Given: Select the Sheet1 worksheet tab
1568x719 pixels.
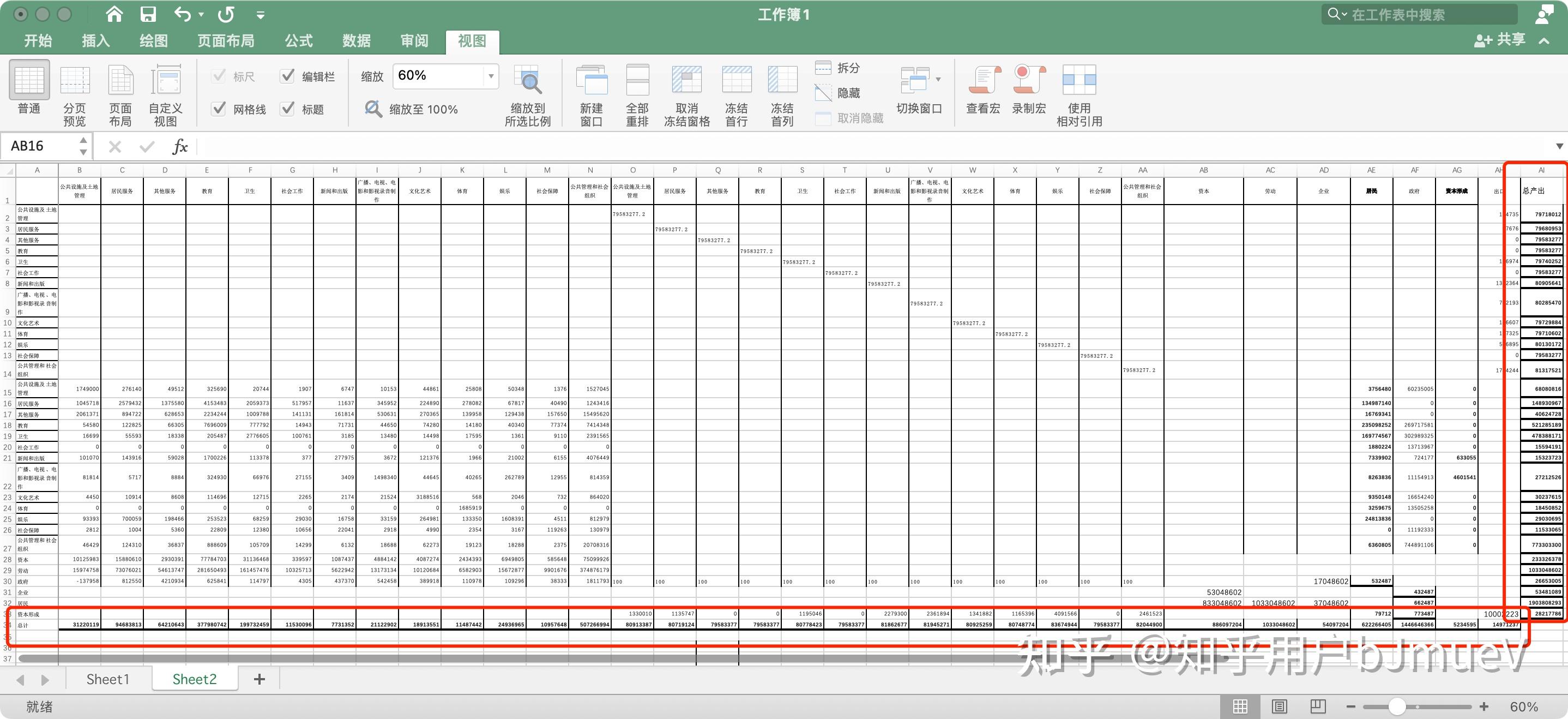Looking at the screenshot, I should (x=108, y=679).
